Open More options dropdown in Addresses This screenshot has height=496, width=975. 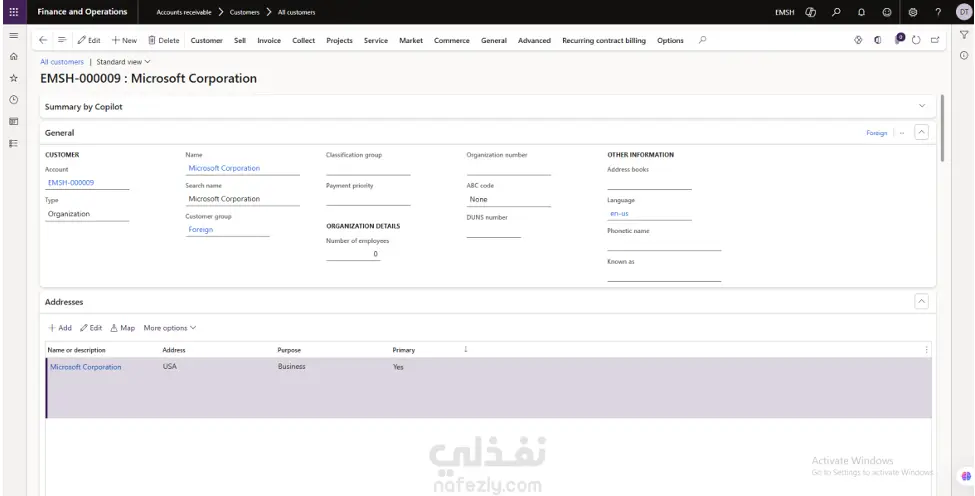click(x=170, y=328)
